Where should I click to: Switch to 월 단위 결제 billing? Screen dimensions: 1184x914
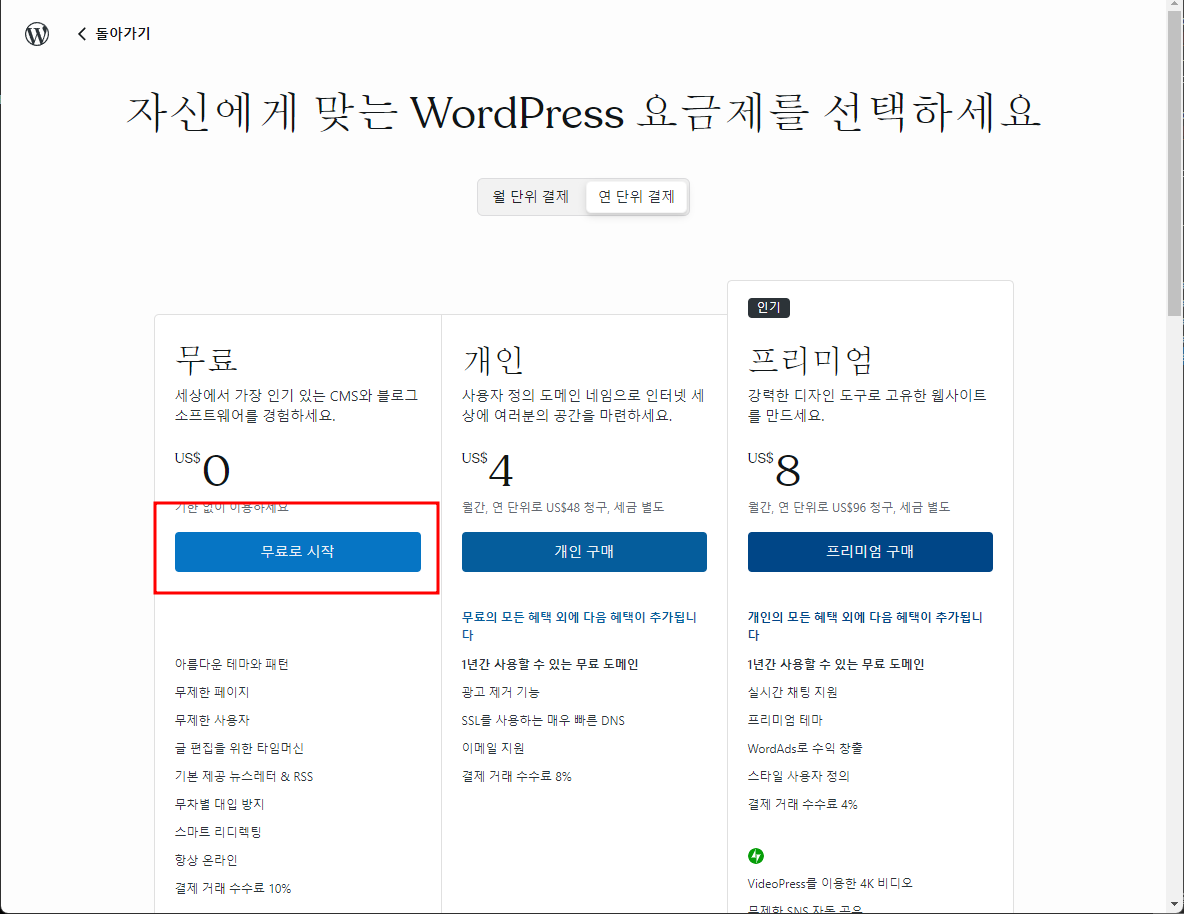pyautogui.click(x=531, y=196)
